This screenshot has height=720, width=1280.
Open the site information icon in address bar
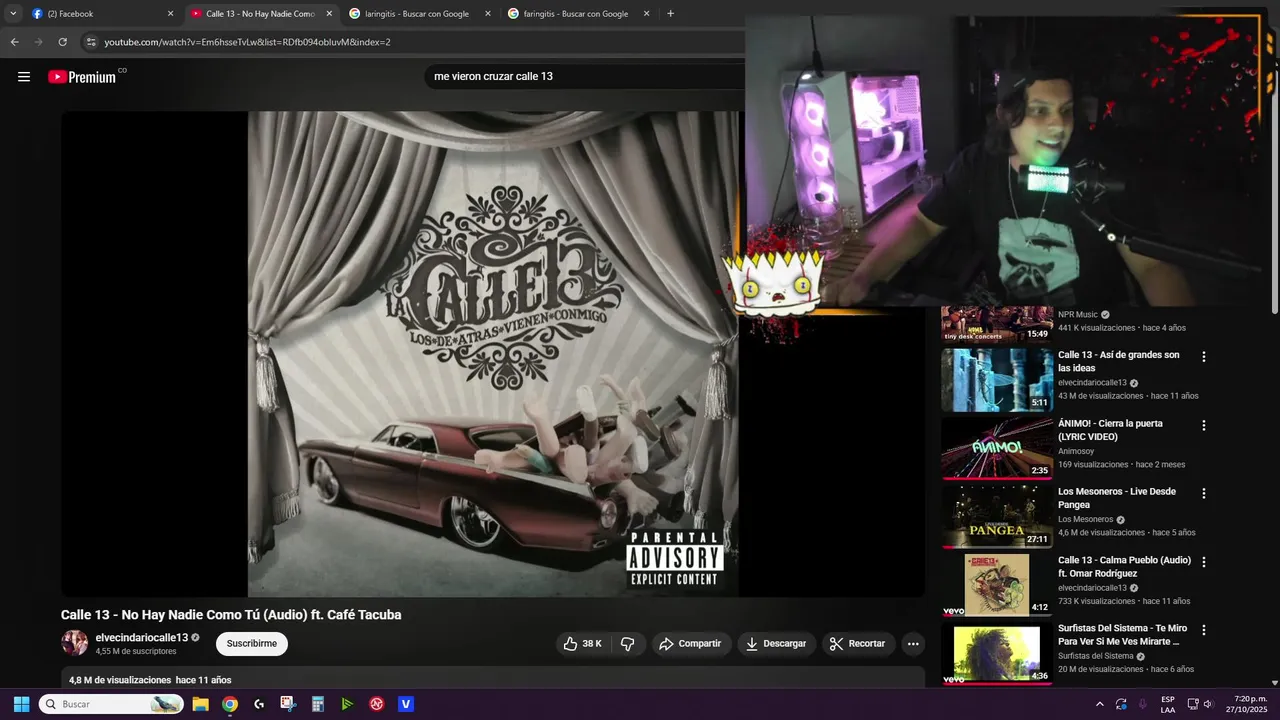click(91, 42)
